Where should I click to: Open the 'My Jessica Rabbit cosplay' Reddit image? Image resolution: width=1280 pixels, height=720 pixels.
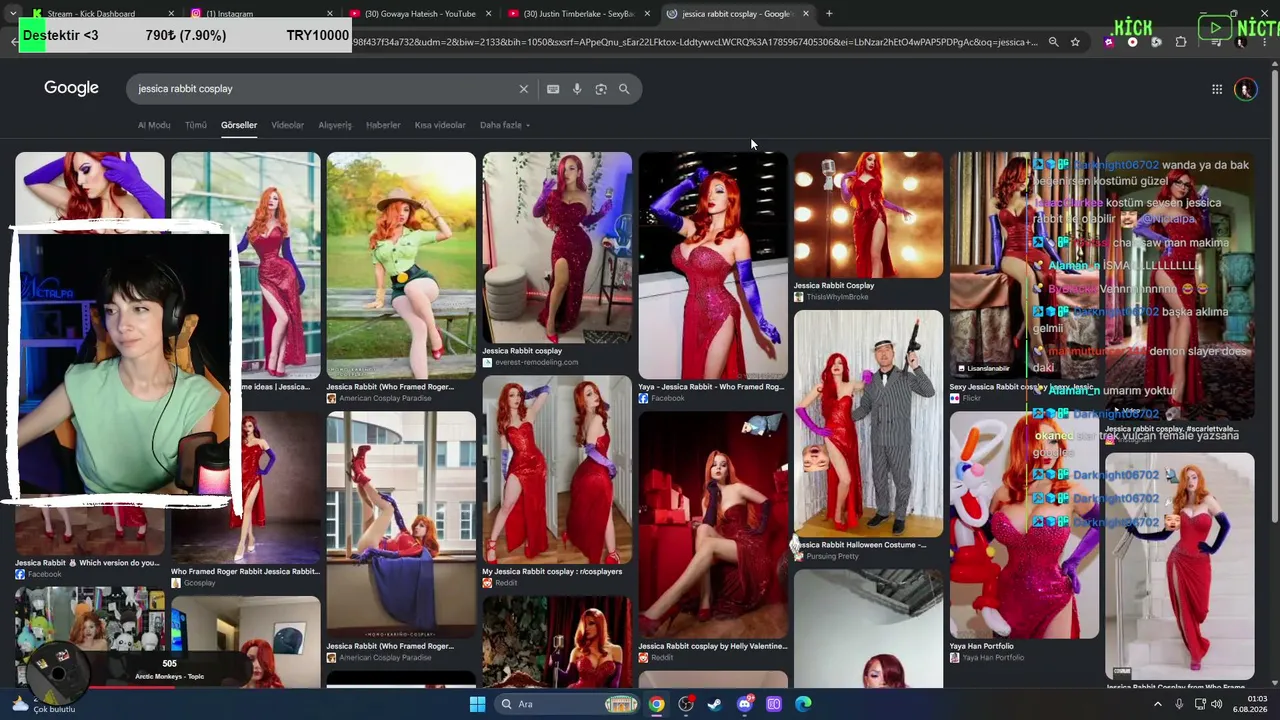click(x=557, y=469)
